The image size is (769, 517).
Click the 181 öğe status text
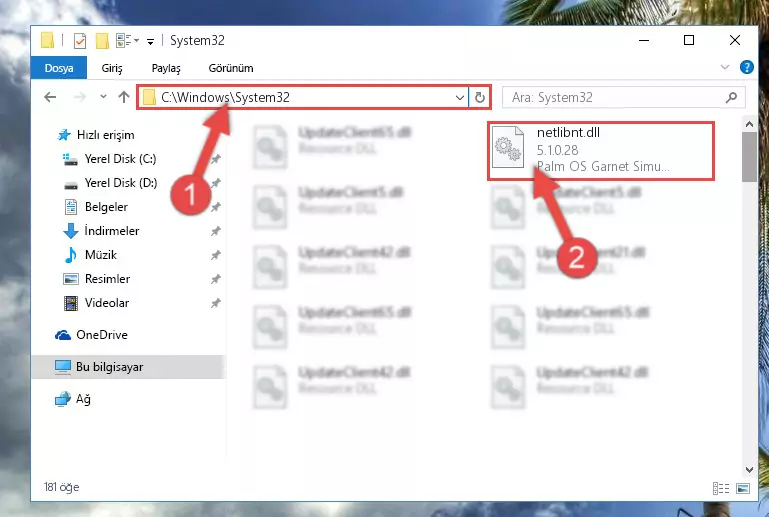pos(61,487)
